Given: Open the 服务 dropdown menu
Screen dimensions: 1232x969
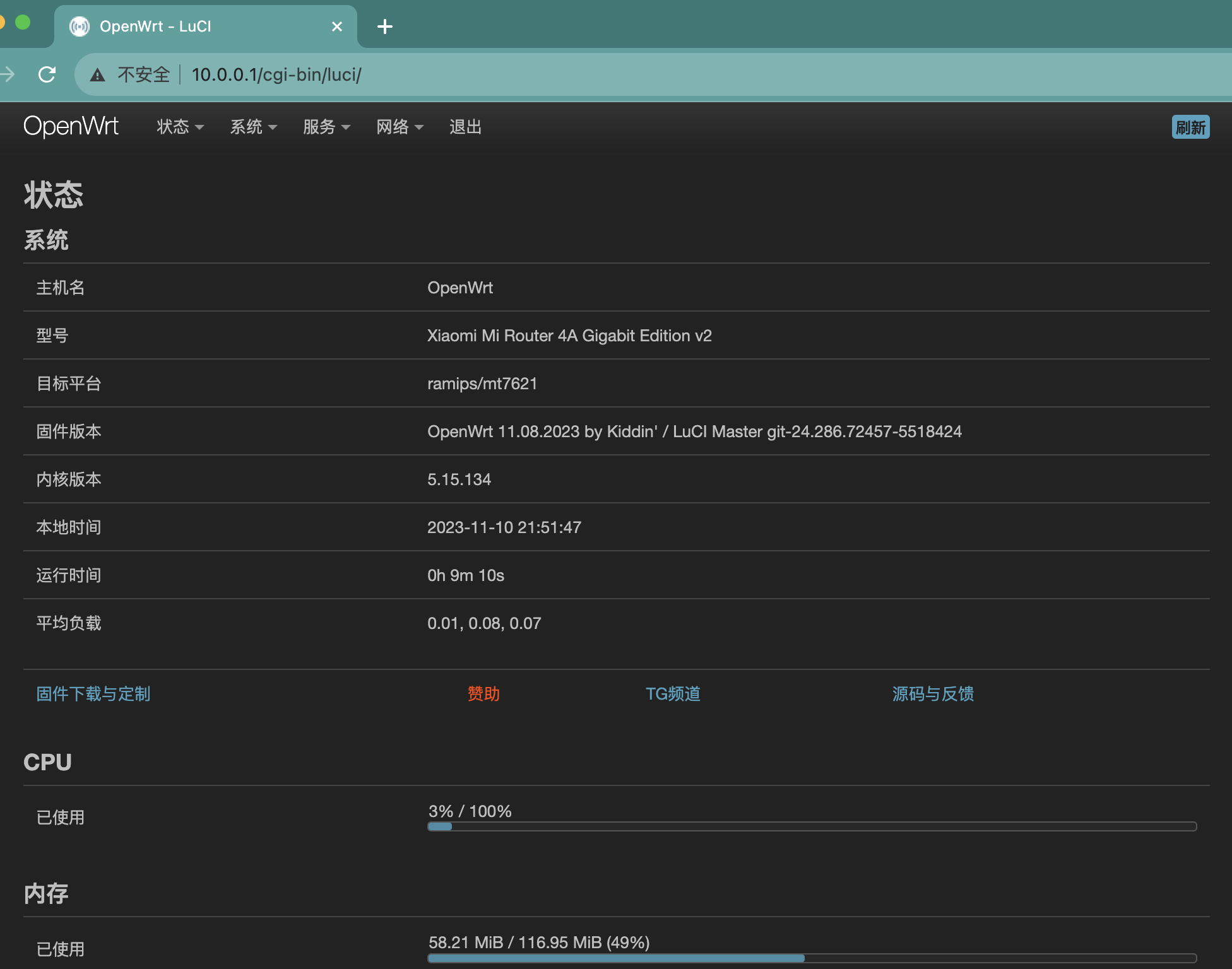Looking at the screenshot, I should (x=326, y=127).
